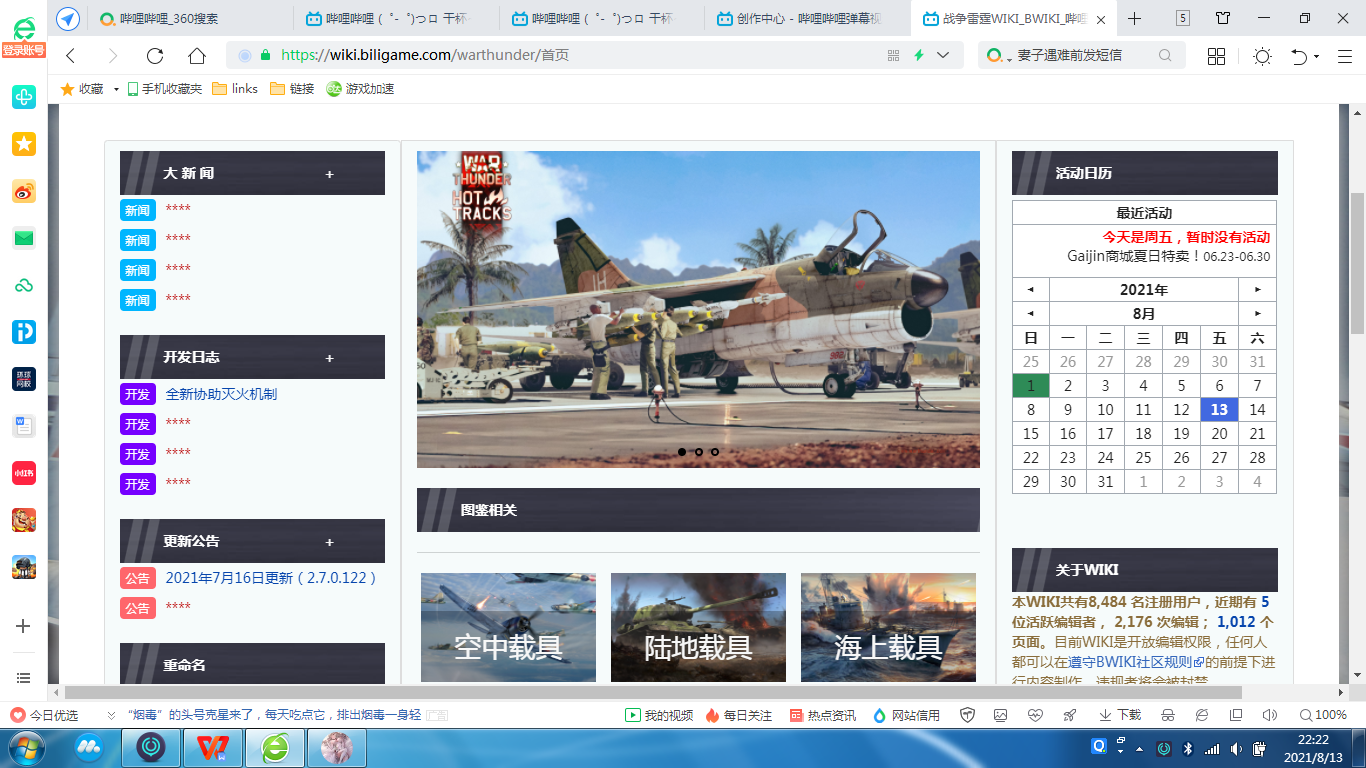The width and height of the screenshot is (1366, 768).
Task: Go to next month after 8月
Action: (1257, 314)
